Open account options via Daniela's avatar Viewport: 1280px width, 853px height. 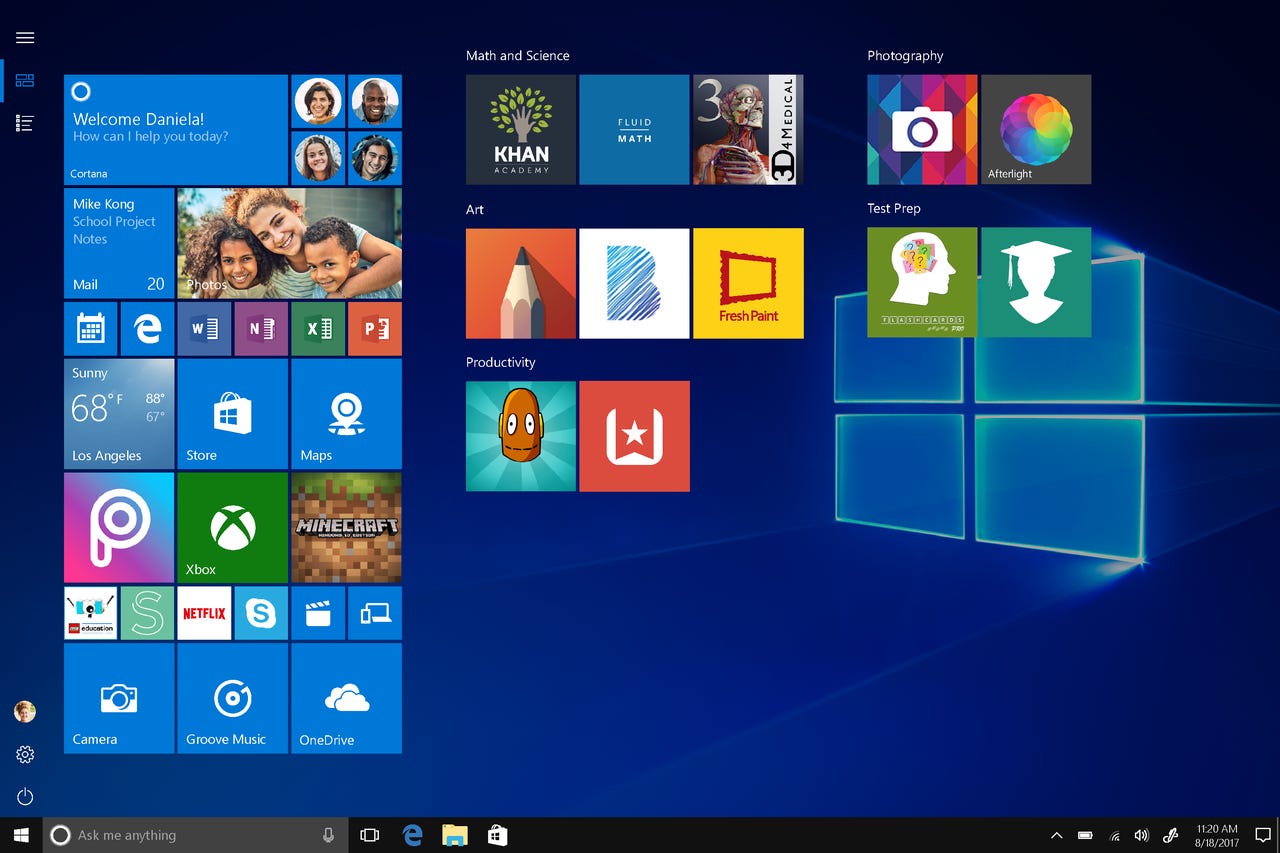point(24,711)
